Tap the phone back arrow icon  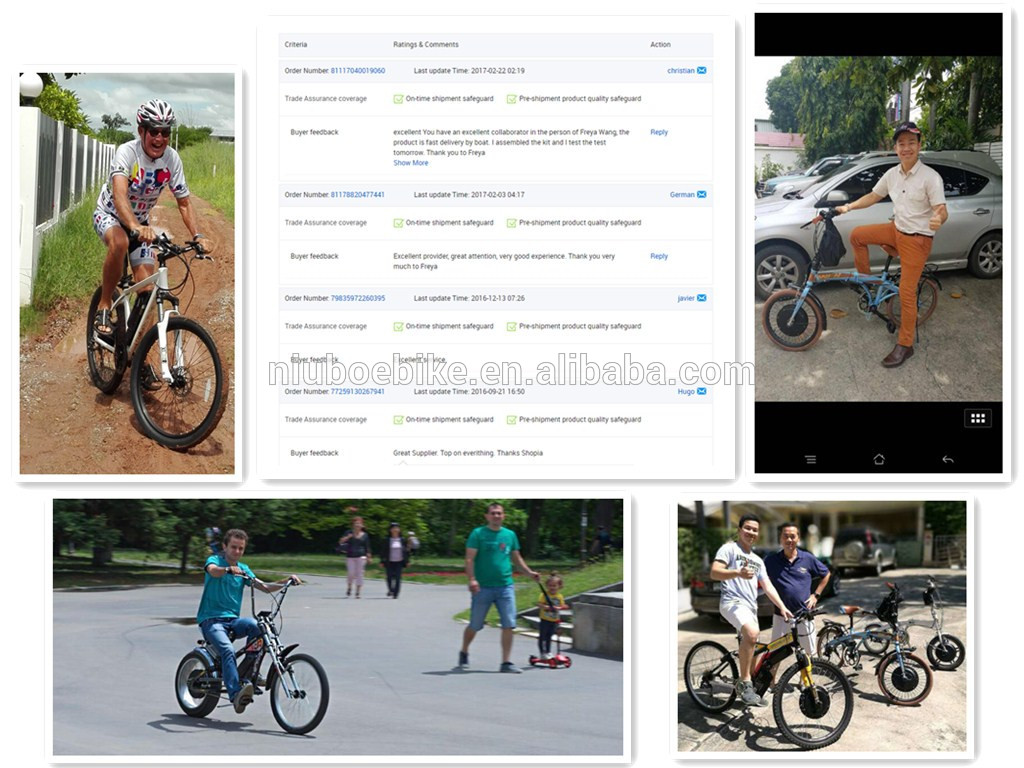tap(948, 460)
